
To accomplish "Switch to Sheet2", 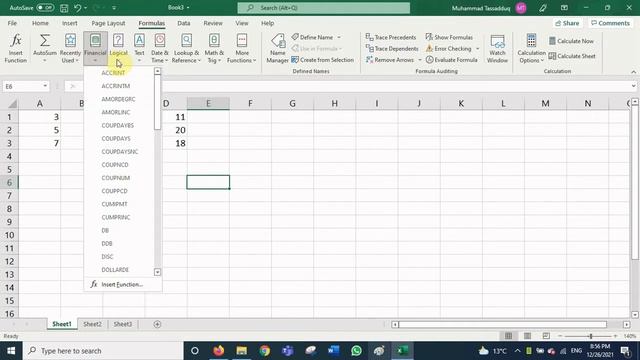I will click(92, 324).
